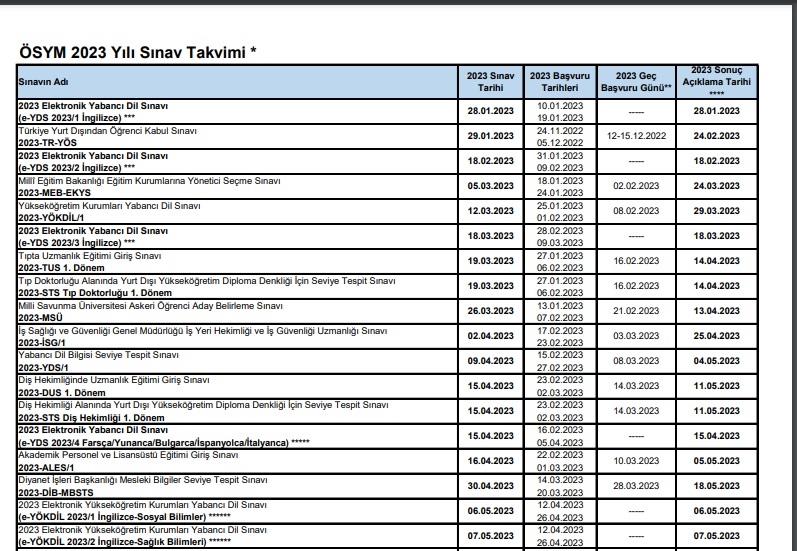Click the 12-15.12.2022 late application date
Viewport: 797px width, 551px height.
(638, 137)
